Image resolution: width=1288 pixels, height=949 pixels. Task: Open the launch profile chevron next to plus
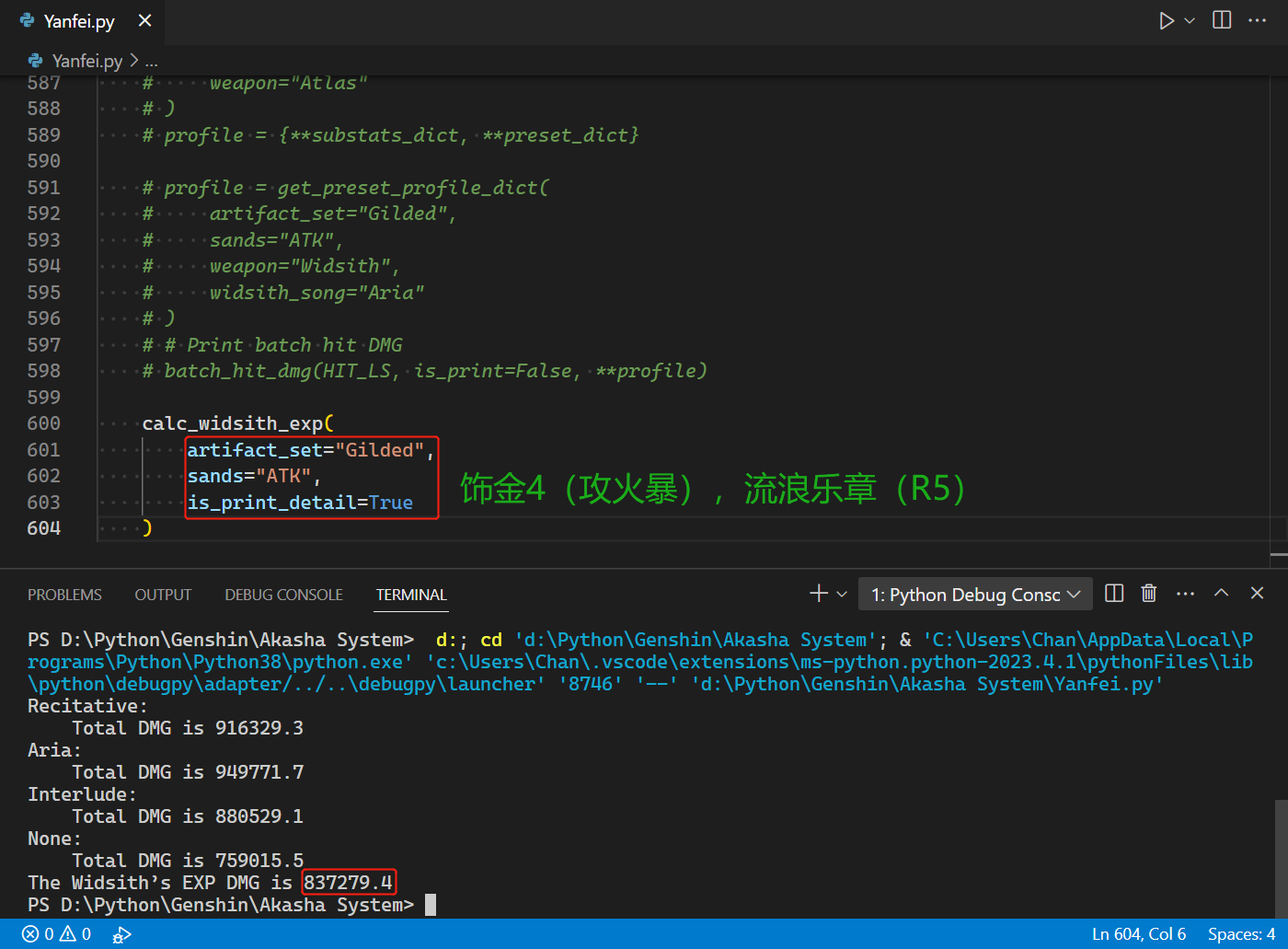pyautogui.click(x=842, y=595)
